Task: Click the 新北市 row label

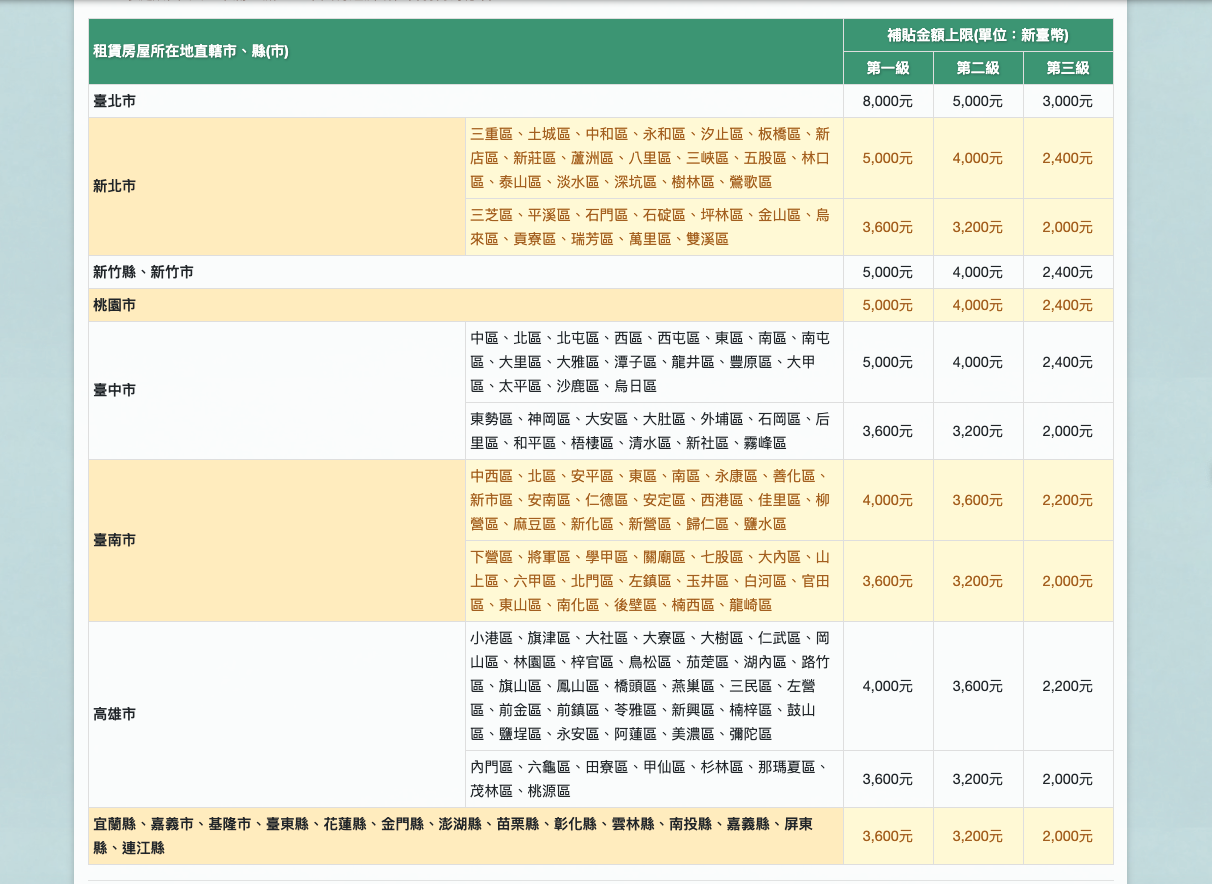Action: point(277,186)
